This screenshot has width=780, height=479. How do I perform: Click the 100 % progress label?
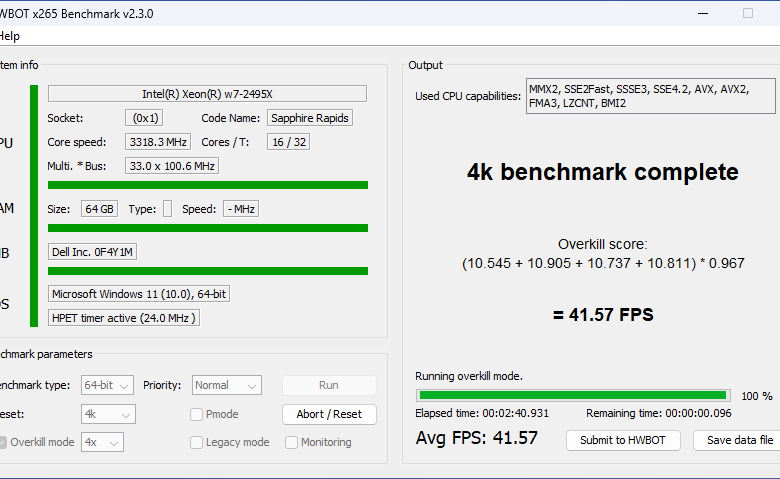757,396
